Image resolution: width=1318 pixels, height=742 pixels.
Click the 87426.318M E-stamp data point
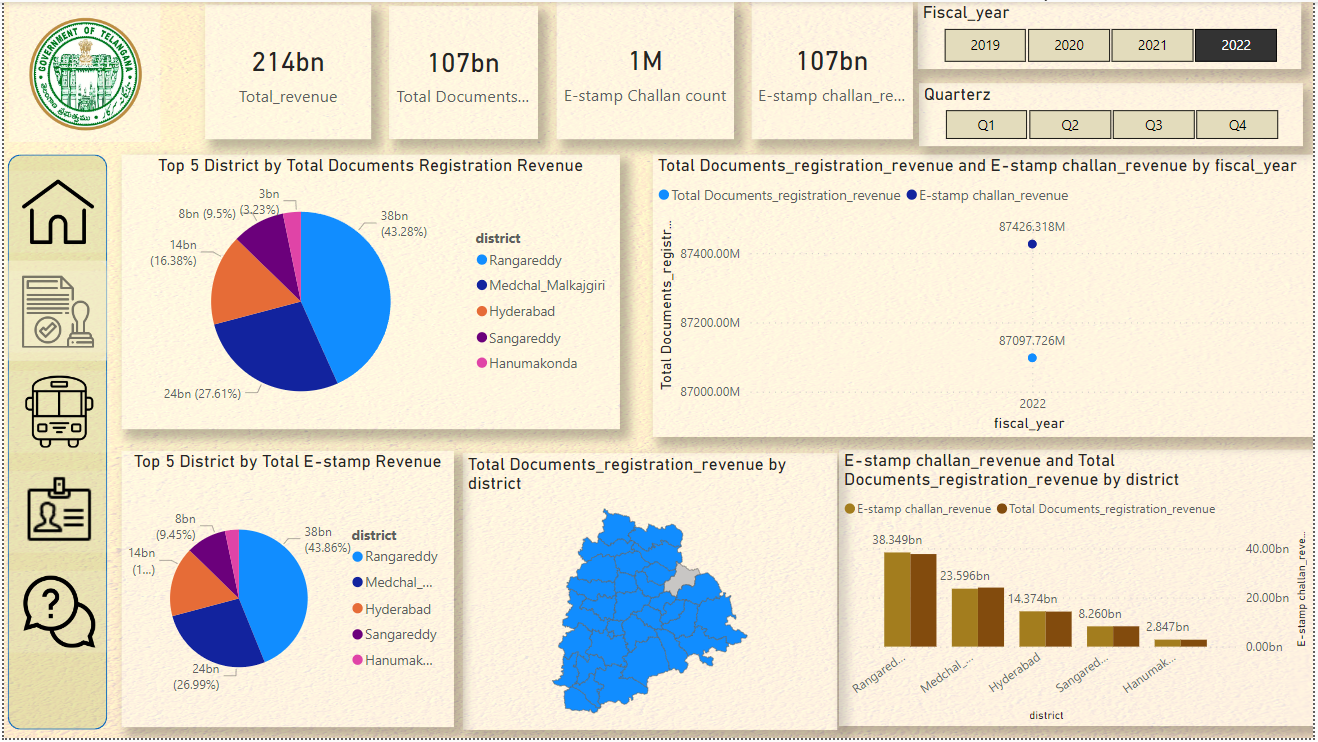(x=1032, y=244)
